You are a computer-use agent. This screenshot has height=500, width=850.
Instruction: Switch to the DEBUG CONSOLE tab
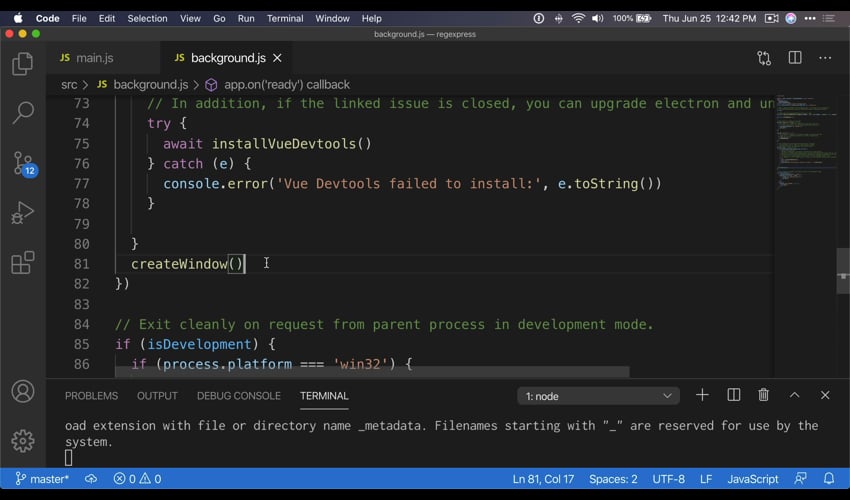(239, 396)
